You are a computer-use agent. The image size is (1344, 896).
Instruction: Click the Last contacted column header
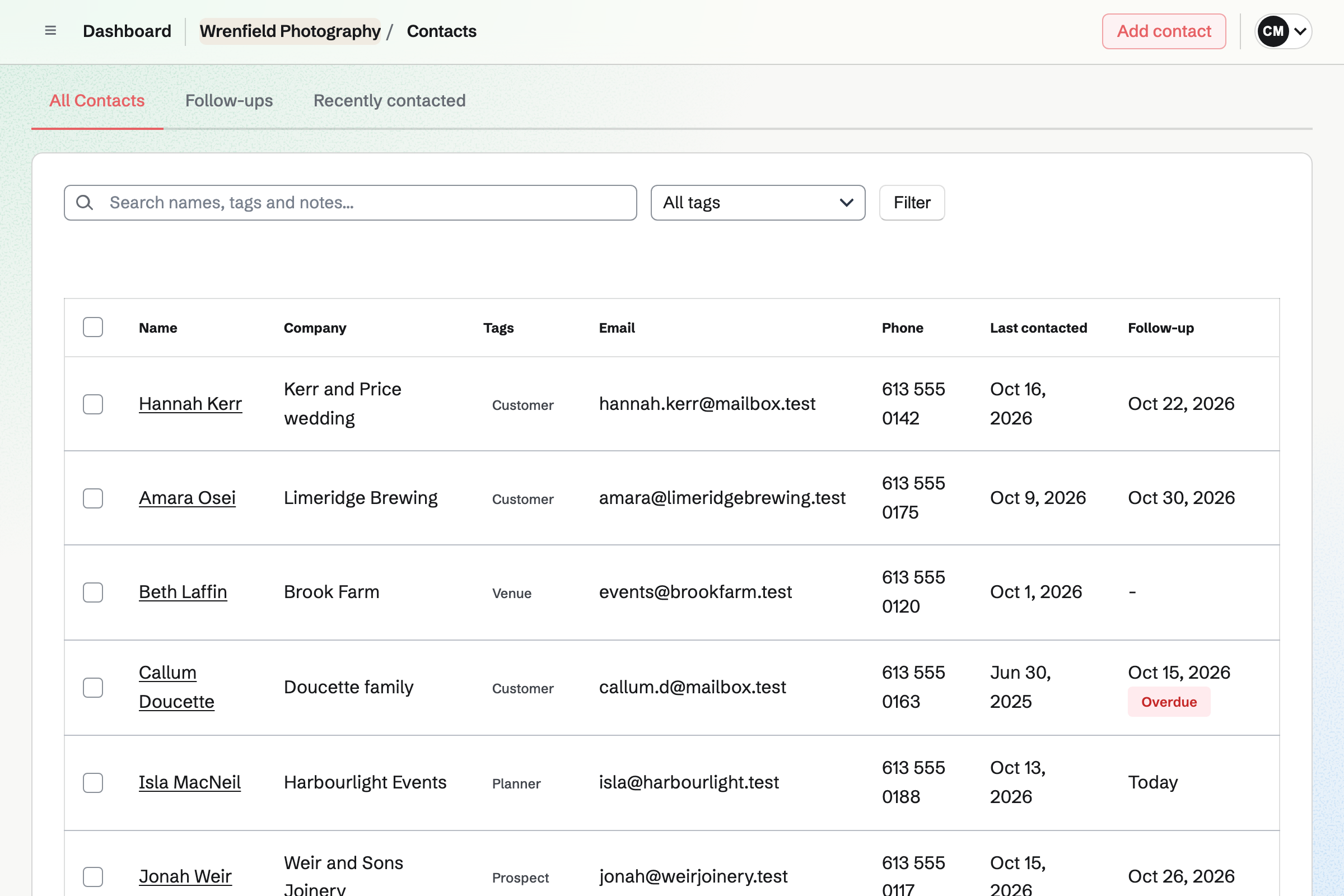[1038, 328]
